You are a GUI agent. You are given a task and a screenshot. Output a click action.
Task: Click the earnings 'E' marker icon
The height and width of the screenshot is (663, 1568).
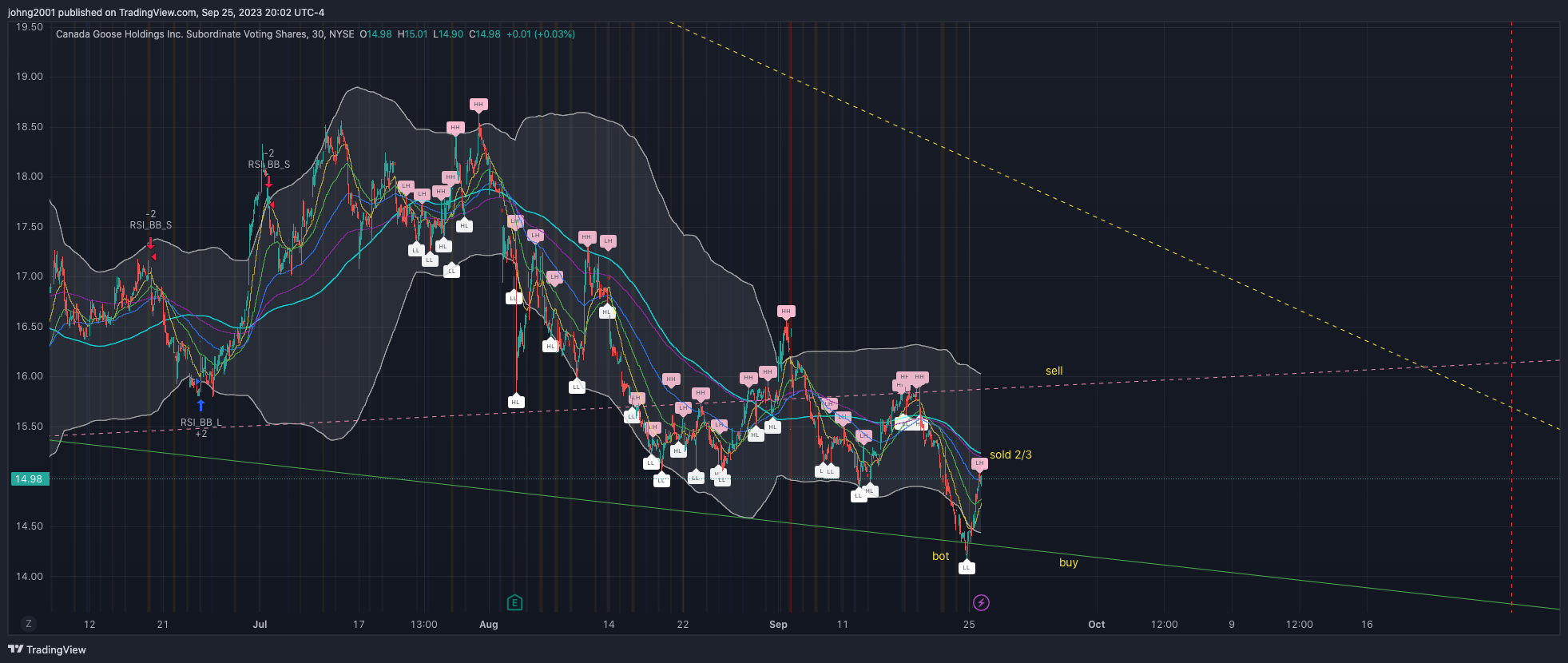(514, 602)
